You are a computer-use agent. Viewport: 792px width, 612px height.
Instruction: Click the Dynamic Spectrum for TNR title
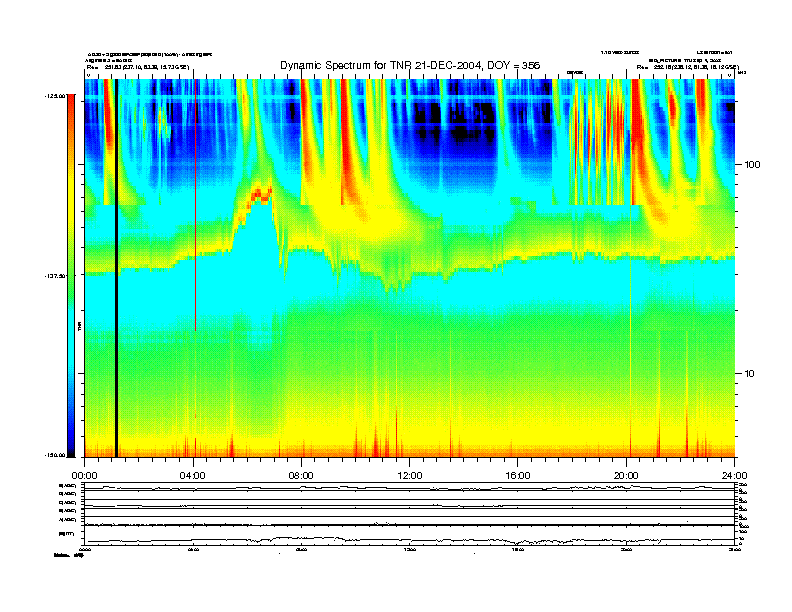[410, 65]
